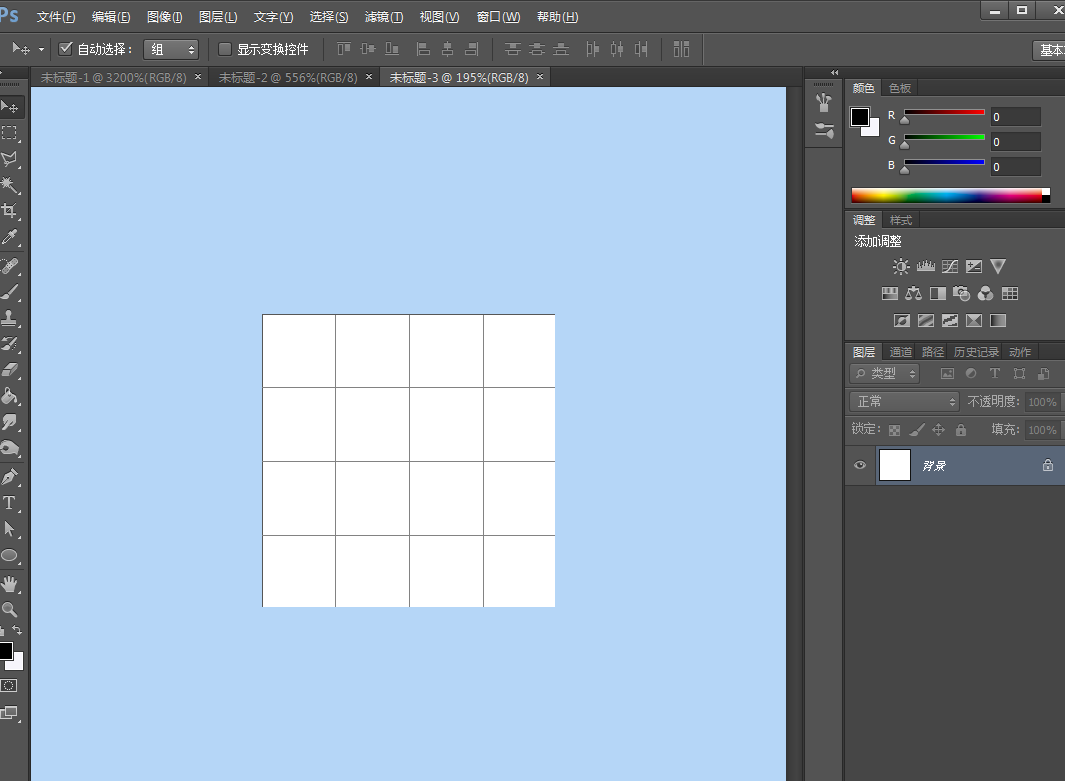Select the Polygonal Lasso tool
Screen dimensions: 1065x781
[10, 160]
